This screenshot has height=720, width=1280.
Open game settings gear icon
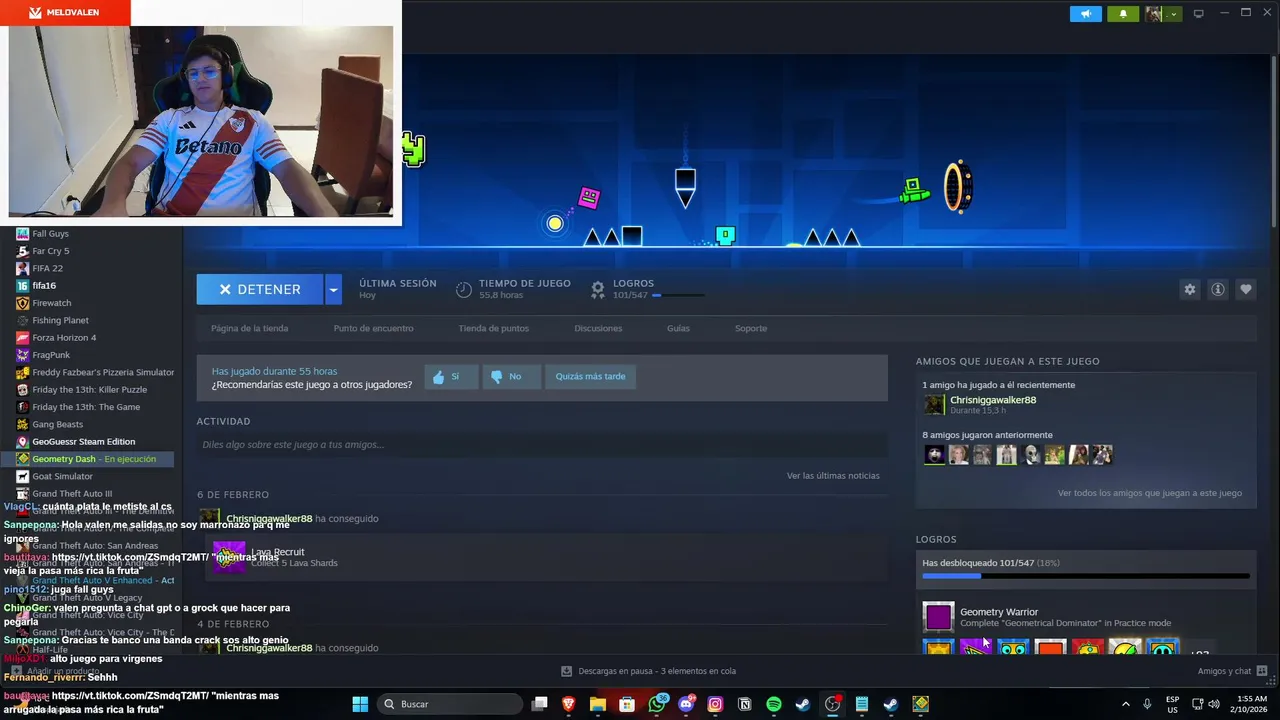[1190, 289]
